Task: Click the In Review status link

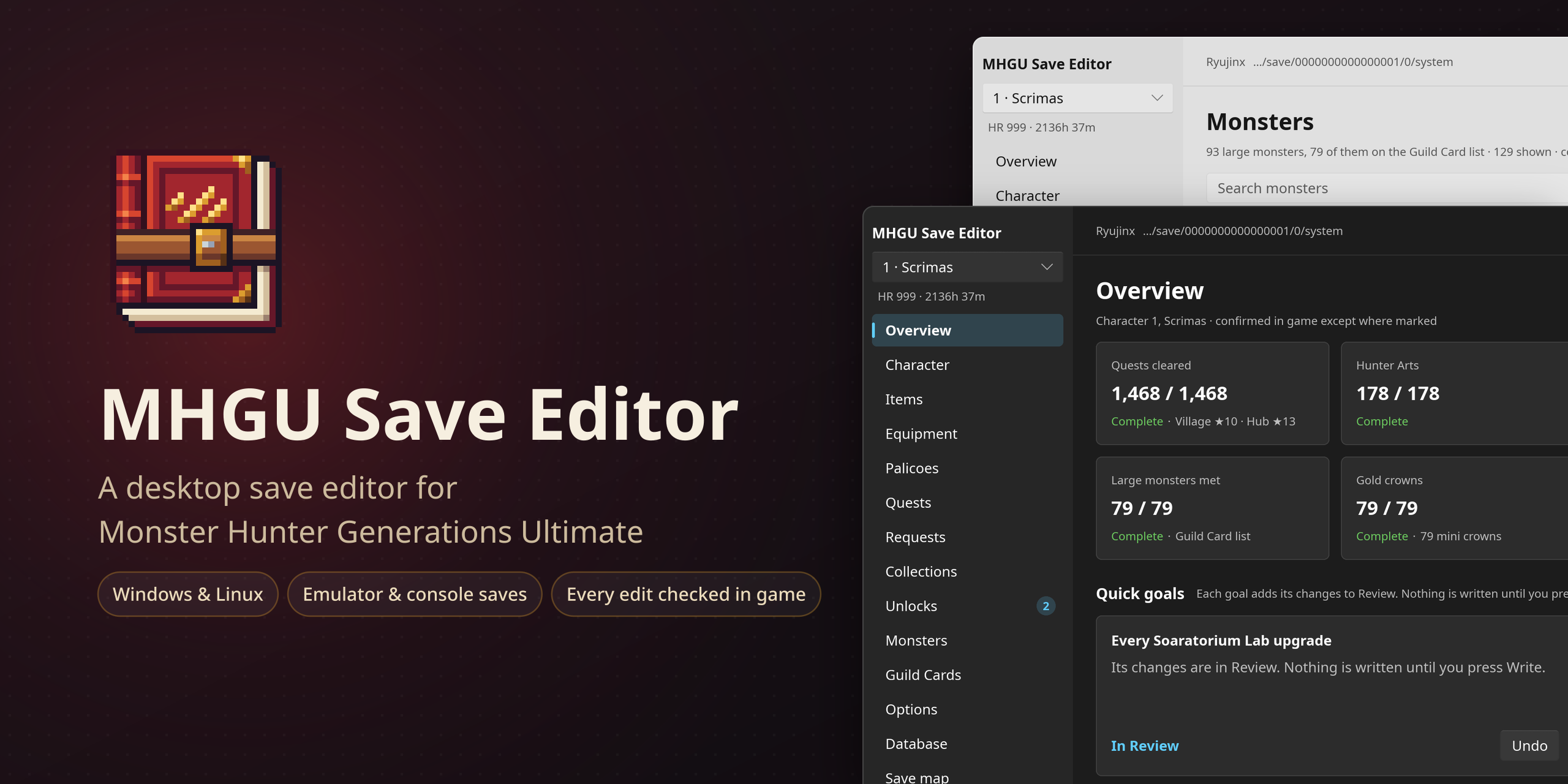Action: coord(1145,745)
